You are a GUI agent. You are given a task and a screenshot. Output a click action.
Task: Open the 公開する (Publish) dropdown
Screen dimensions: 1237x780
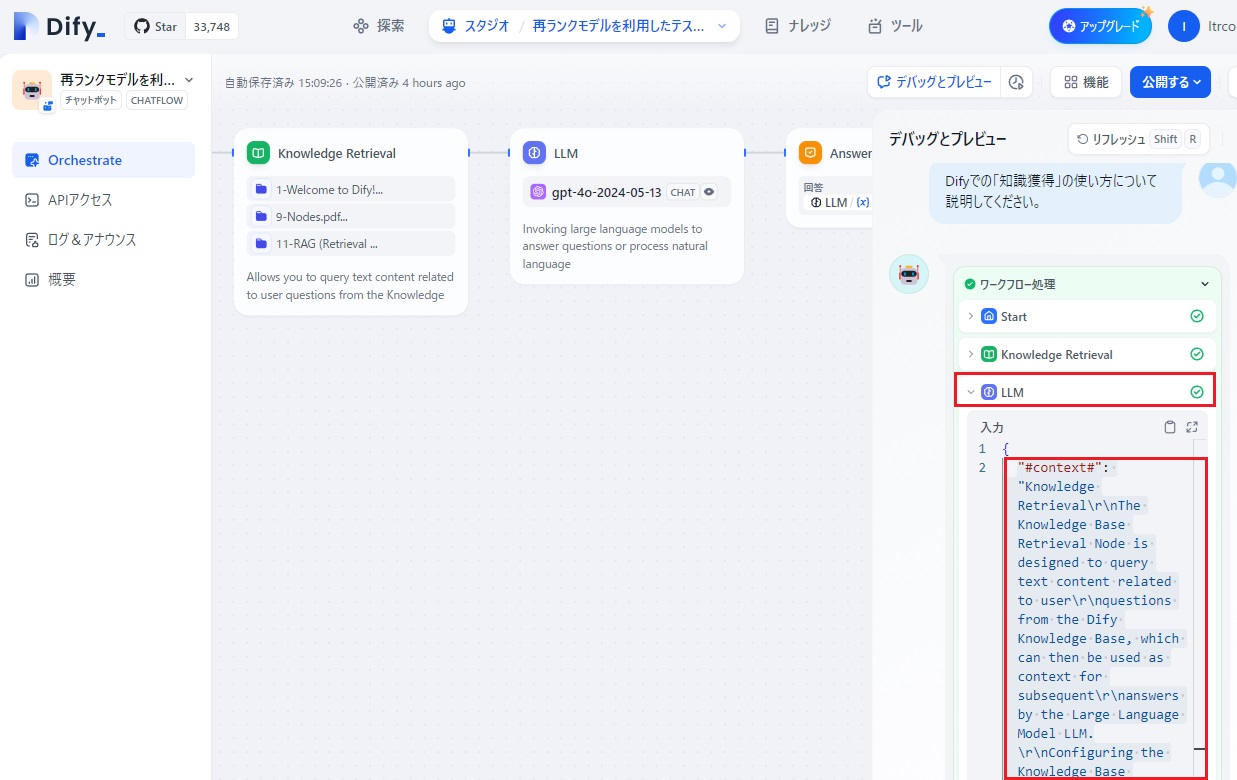[1171, 82]
